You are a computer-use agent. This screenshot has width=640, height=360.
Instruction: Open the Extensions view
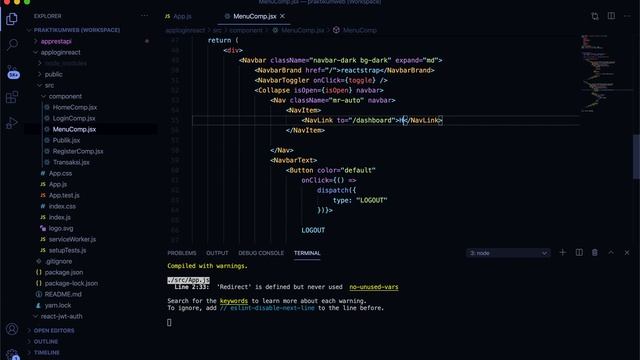point(12,97)
